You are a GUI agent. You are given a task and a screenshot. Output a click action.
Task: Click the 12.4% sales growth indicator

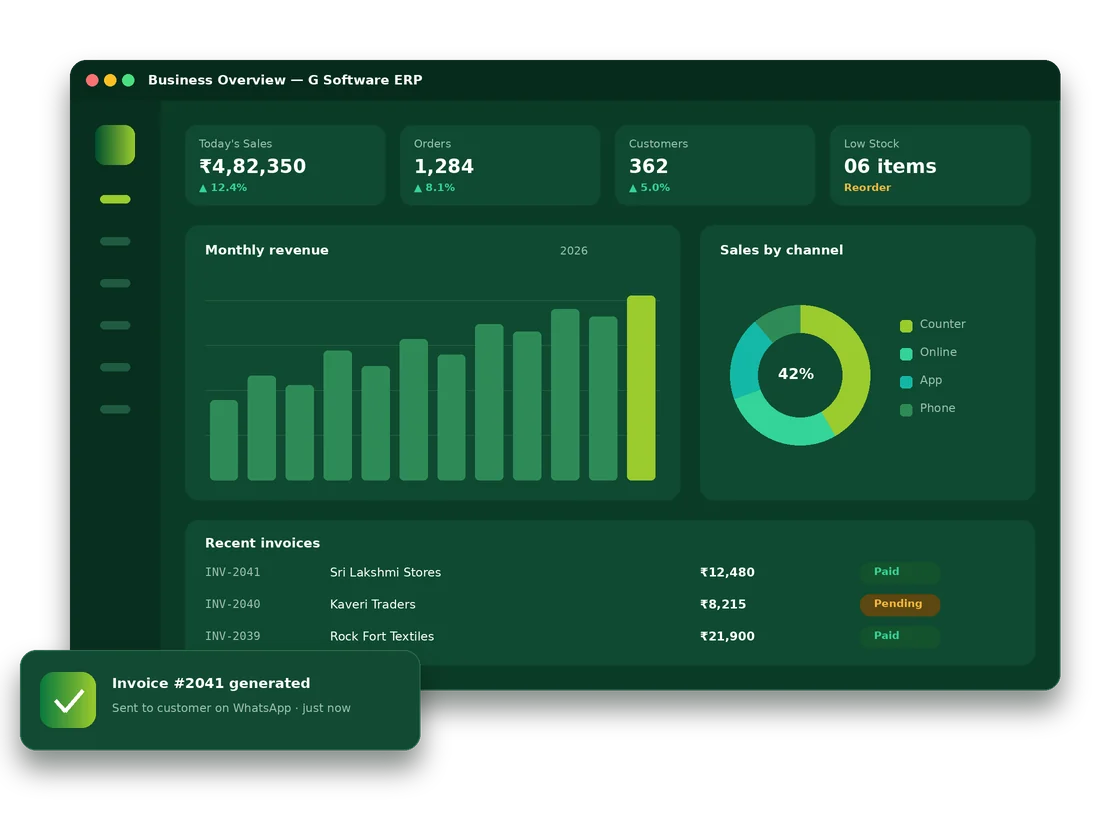pos(223,187)
